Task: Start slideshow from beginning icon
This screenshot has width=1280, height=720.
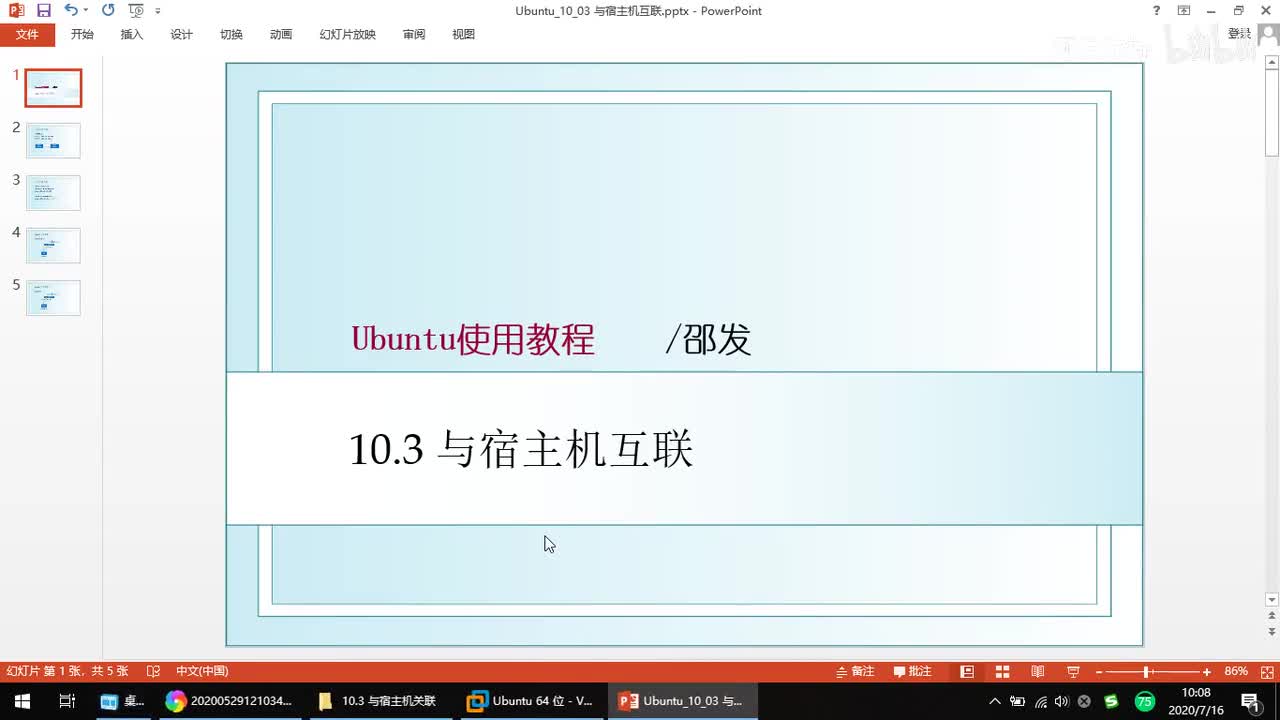Action: pos(136,10)
